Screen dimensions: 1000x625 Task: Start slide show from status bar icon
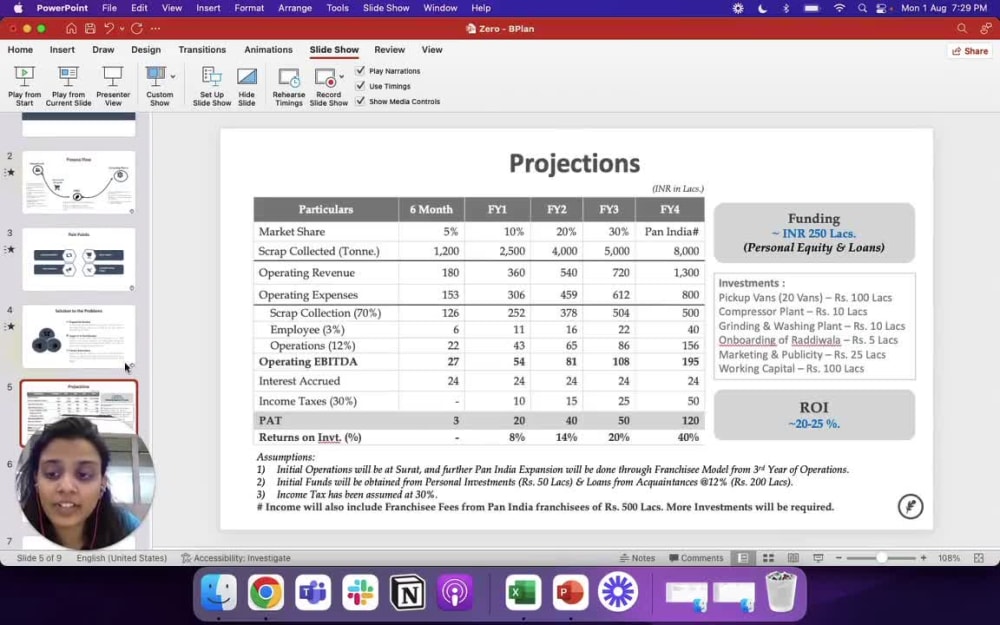click(818, 558)
